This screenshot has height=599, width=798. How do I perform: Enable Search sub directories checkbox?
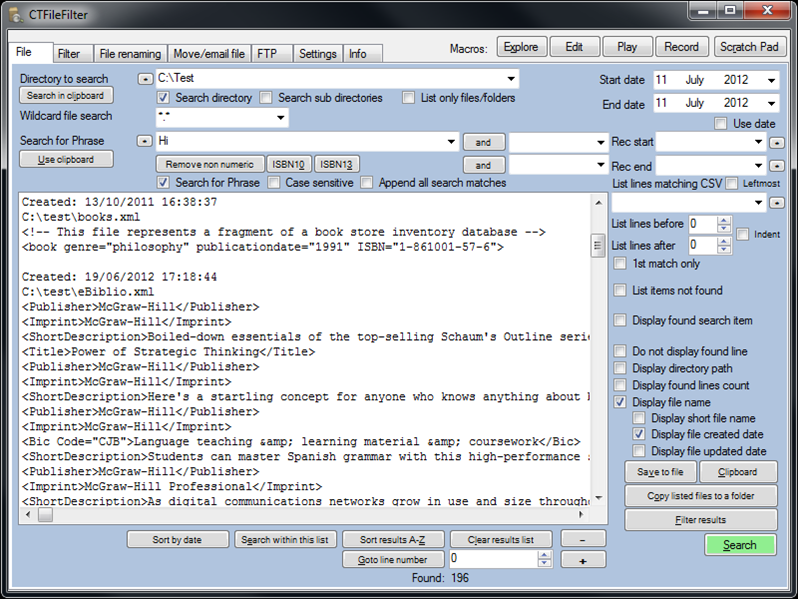266,98
